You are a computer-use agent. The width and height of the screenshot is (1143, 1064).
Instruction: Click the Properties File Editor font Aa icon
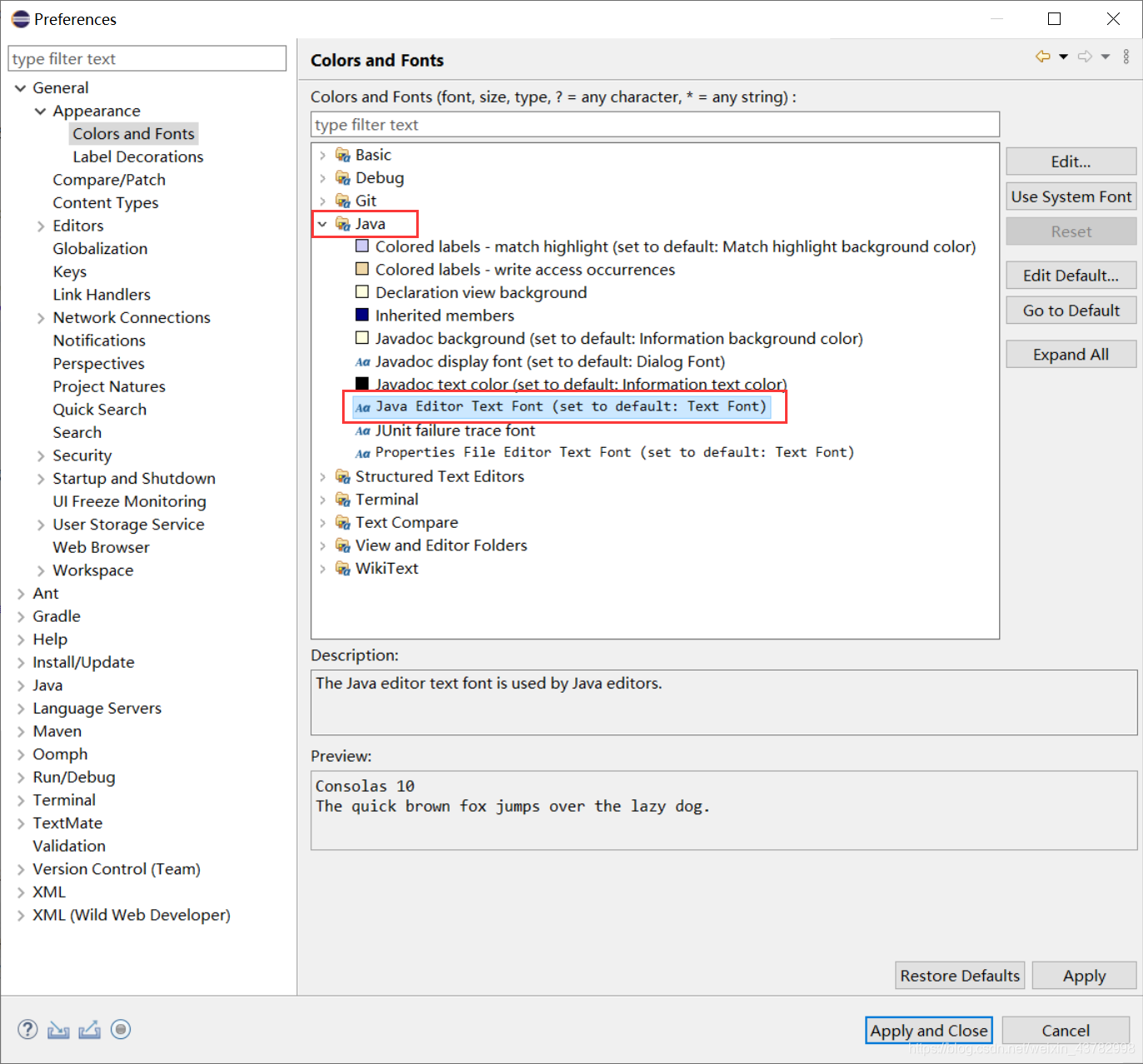pyautogui.click(x=362, y=454)
